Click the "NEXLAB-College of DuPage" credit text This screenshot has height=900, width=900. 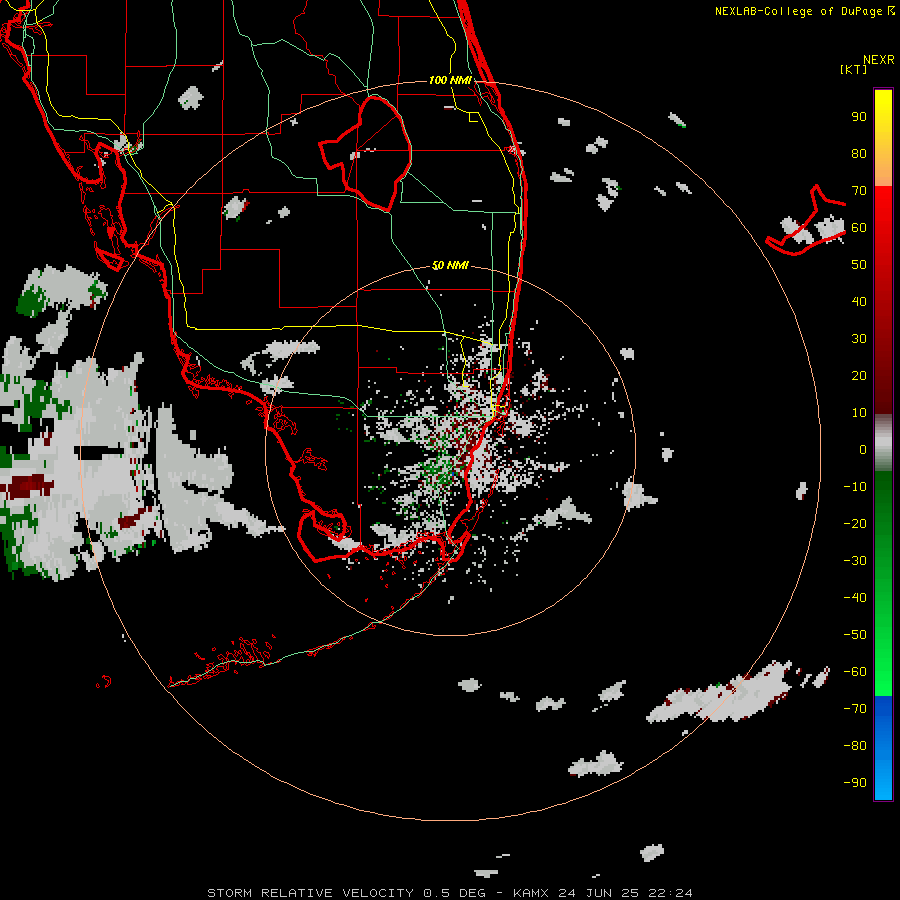click(x=798, y=11)
